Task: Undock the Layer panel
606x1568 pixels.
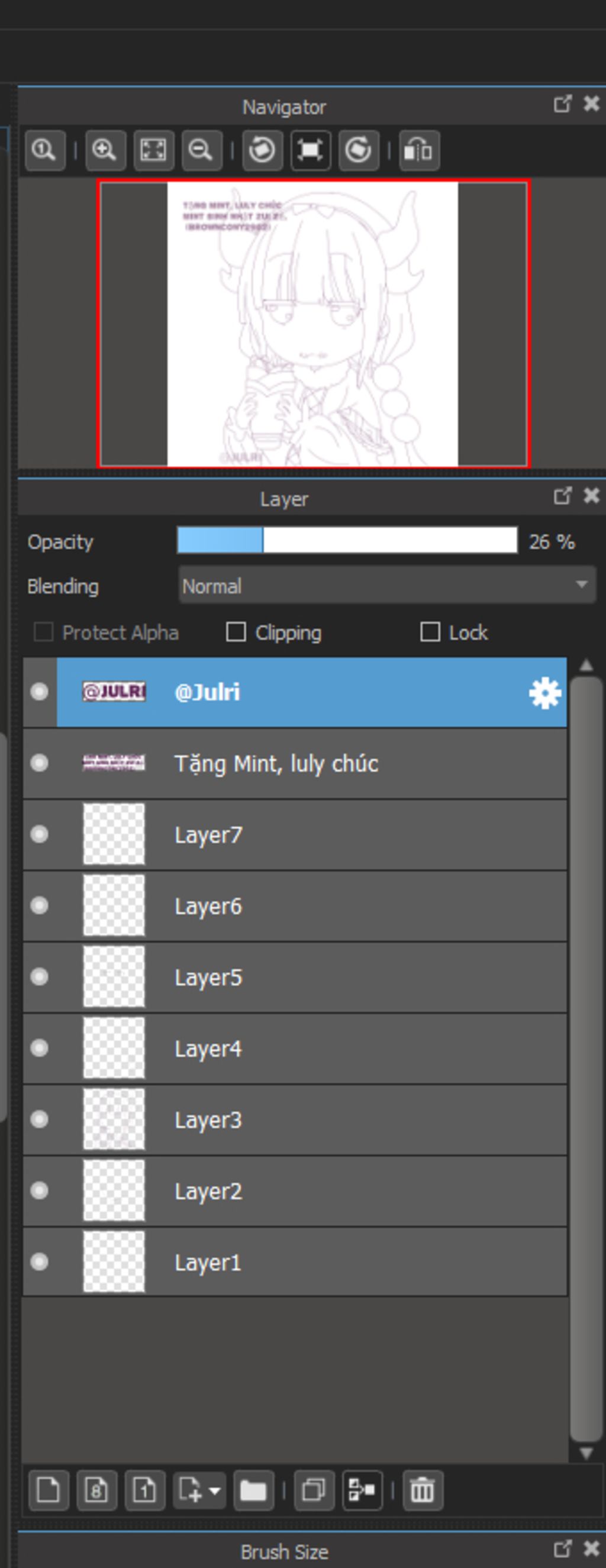Action: [562, 496]
